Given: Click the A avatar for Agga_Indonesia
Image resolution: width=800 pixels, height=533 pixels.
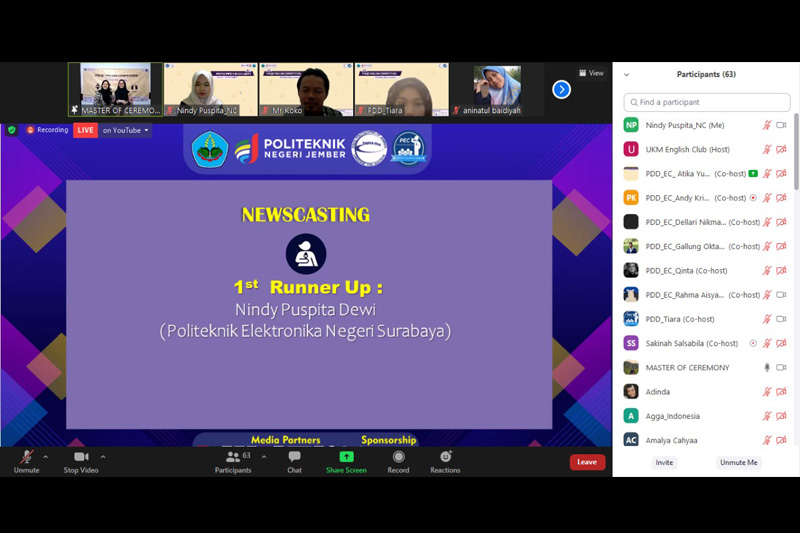Looking at the screenshot, I should pyautogui.click(x=631, y=416).
